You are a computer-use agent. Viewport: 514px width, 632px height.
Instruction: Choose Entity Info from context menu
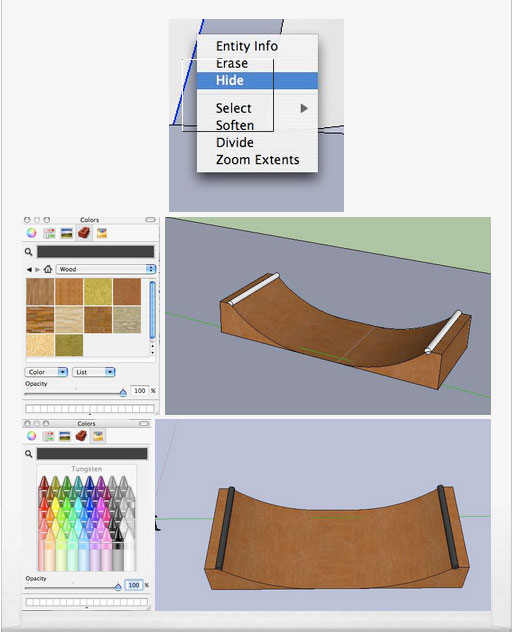(x=257, y=46)
